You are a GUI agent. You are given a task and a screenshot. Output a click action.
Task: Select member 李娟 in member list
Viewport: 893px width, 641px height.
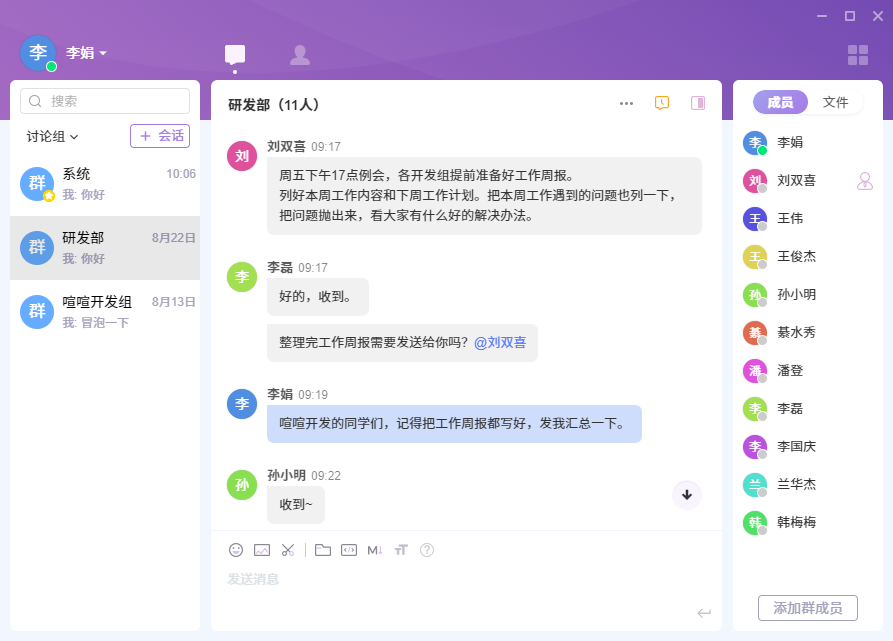click(x=808, y=142)
